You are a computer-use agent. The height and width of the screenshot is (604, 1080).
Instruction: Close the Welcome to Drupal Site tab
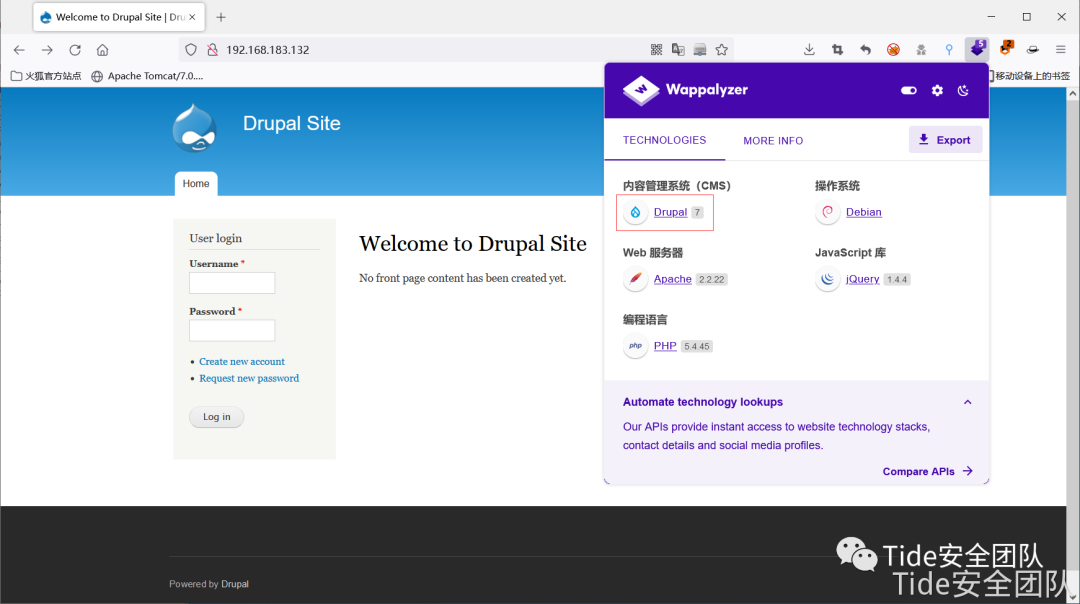[x=192, y=17]
